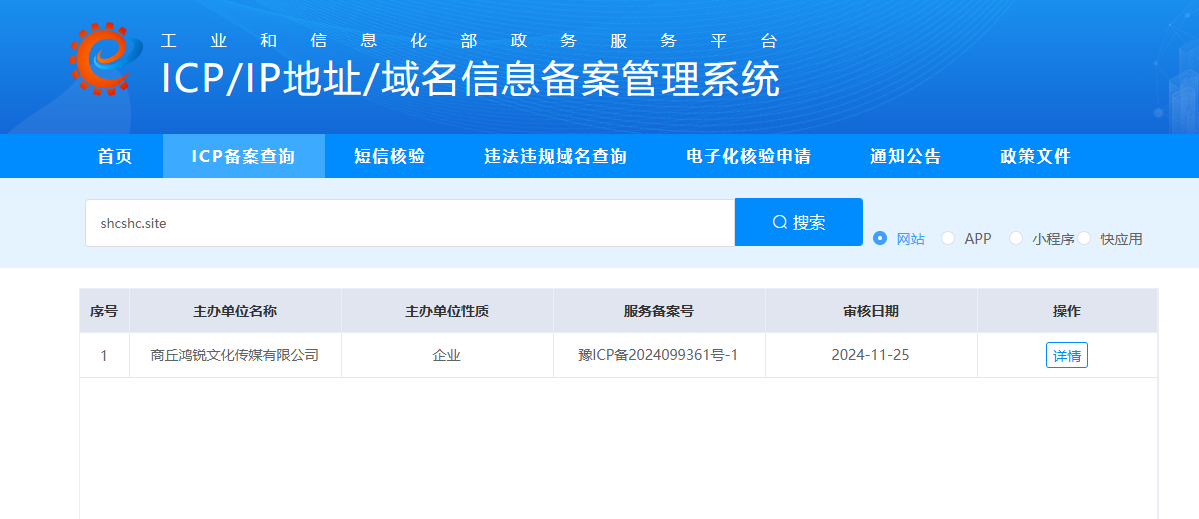Click the 搜索 search button
The image size is (1199, 519).
point(799,222)
